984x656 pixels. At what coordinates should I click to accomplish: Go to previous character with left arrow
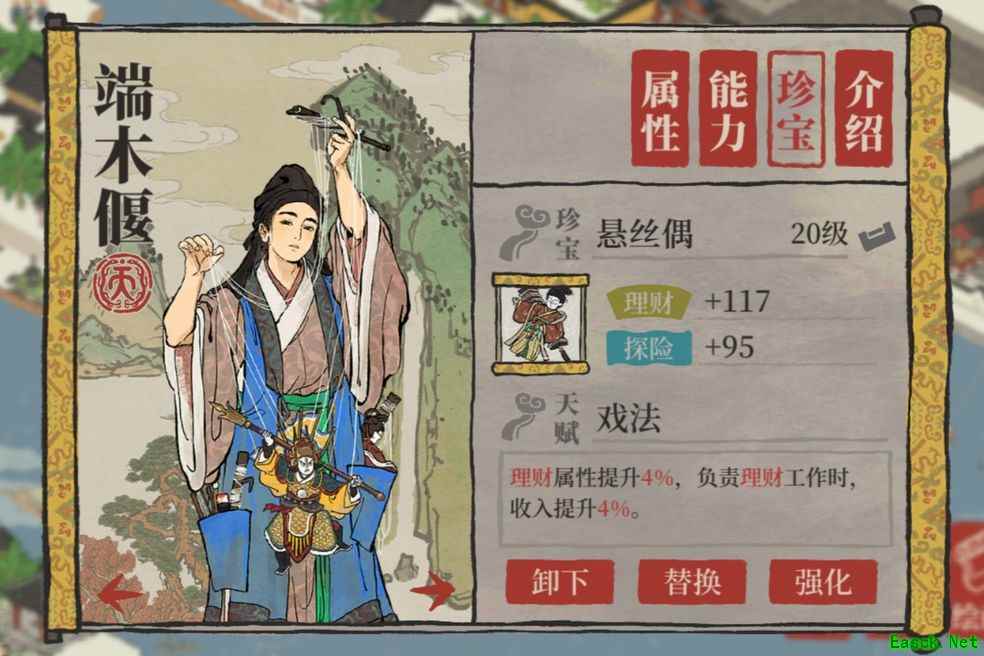(x=120, y=593)
